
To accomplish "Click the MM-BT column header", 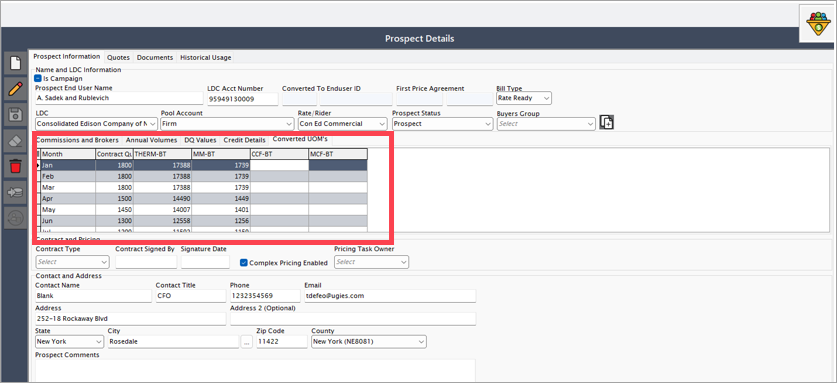I will (x=221, y=154).
